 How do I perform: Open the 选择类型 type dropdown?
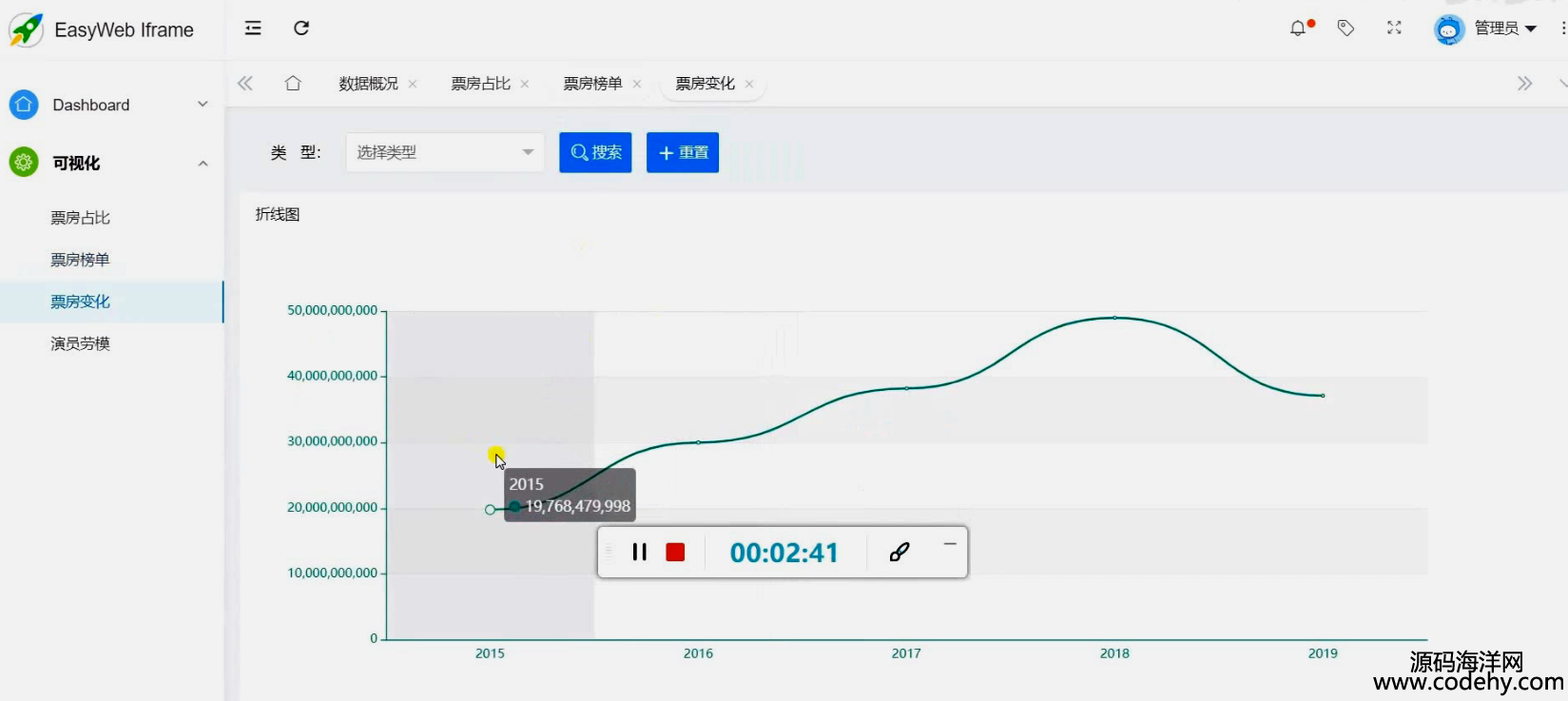click(444, 152)
